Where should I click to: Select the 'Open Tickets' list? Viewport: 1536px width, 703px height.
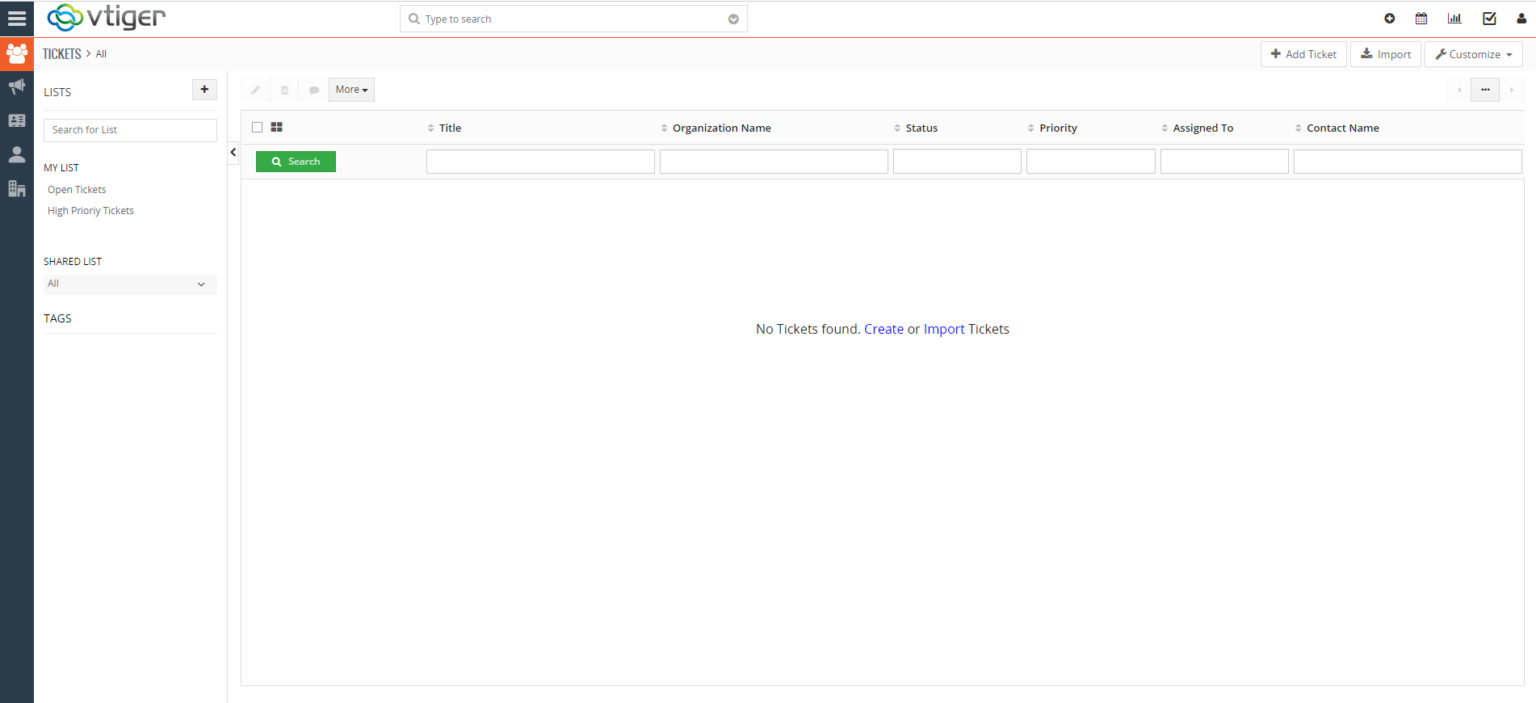tap(76, 189)
